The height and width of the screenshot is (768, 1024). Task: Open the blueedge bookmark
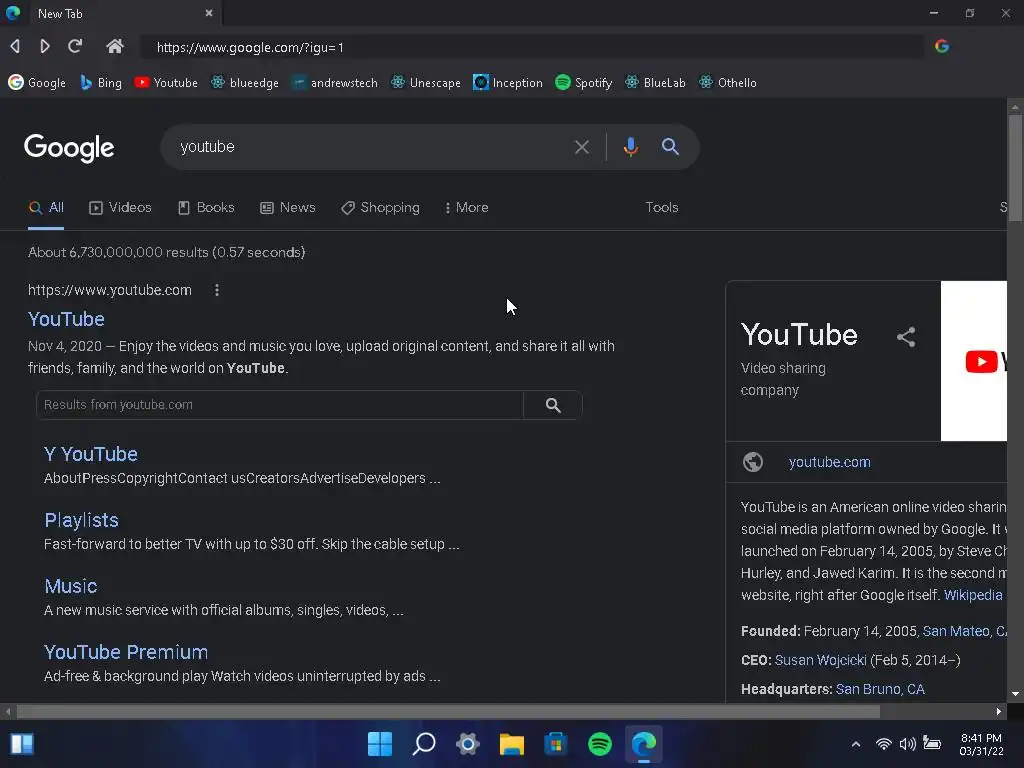pyautogui.click(x=245, y=83)
